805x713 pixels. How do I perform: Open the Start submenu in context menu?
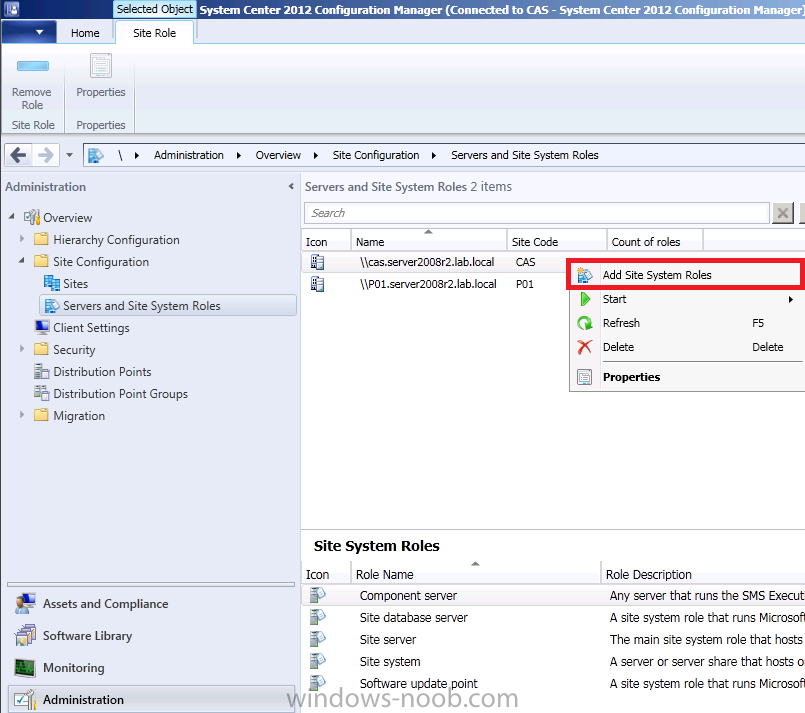coord(687,299)
